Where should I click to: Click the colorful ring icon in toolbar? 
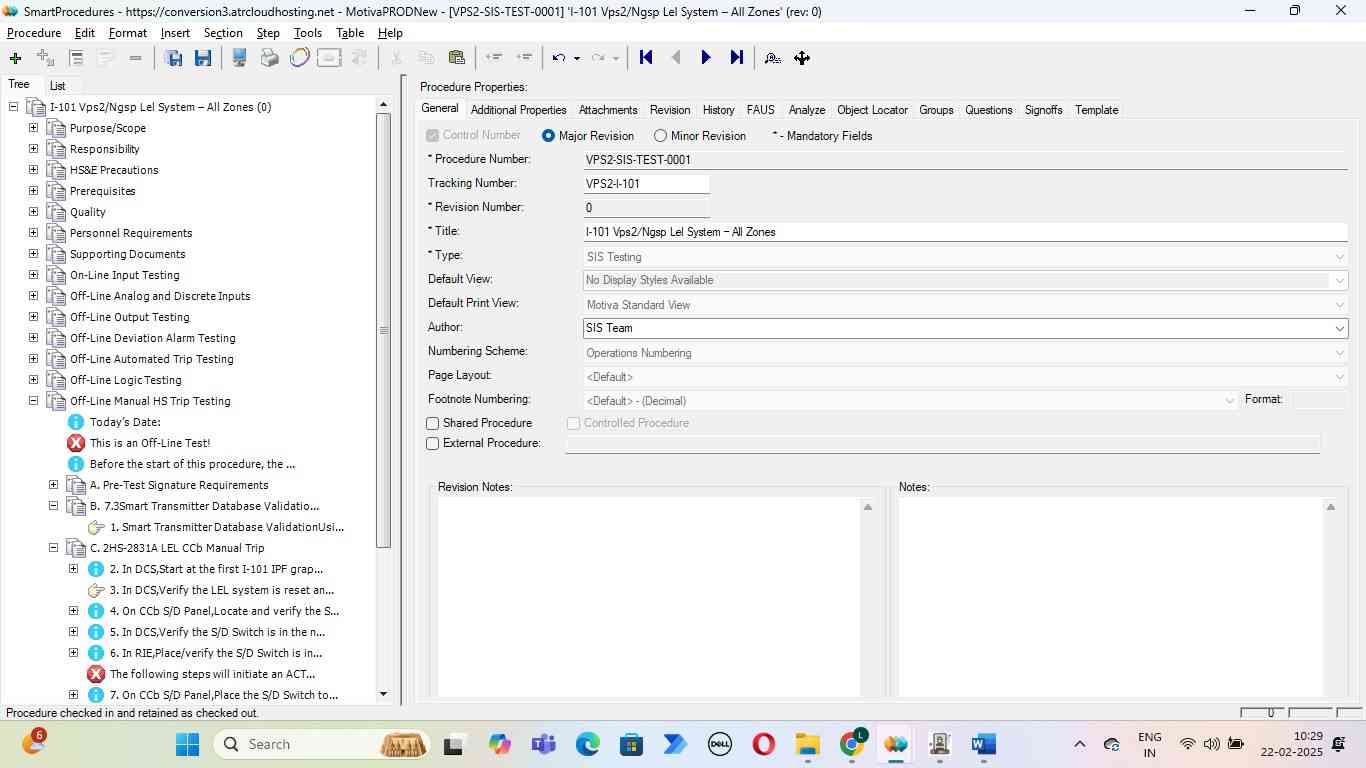tap(299, 58)
